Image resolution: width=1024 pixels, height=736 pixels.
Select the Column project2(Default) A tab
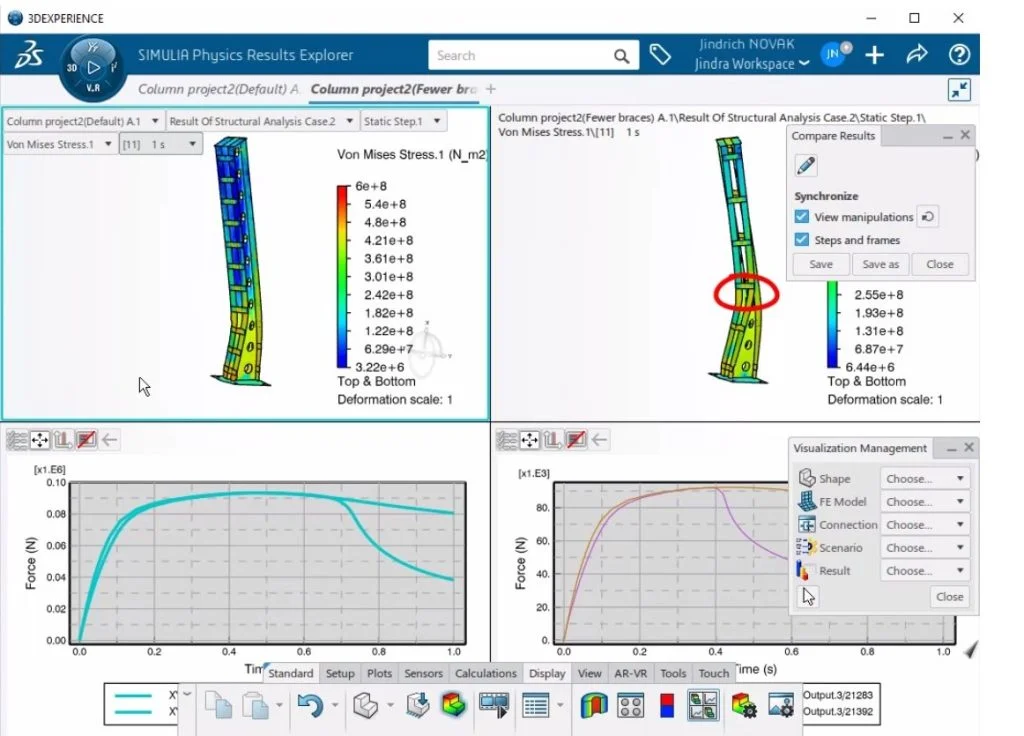click(x=218, y=89)
